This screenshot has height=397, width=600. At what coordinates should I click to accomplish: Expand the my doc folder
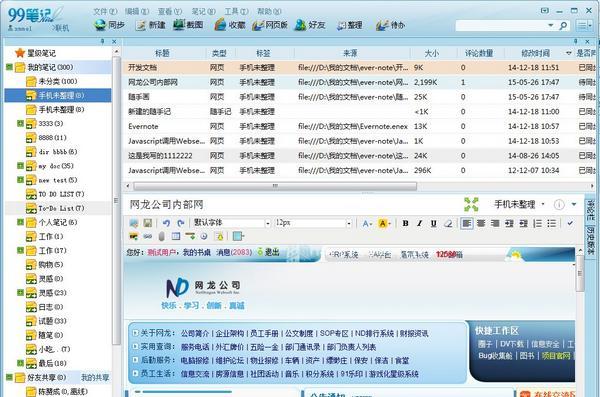click(x=20, y=165)
